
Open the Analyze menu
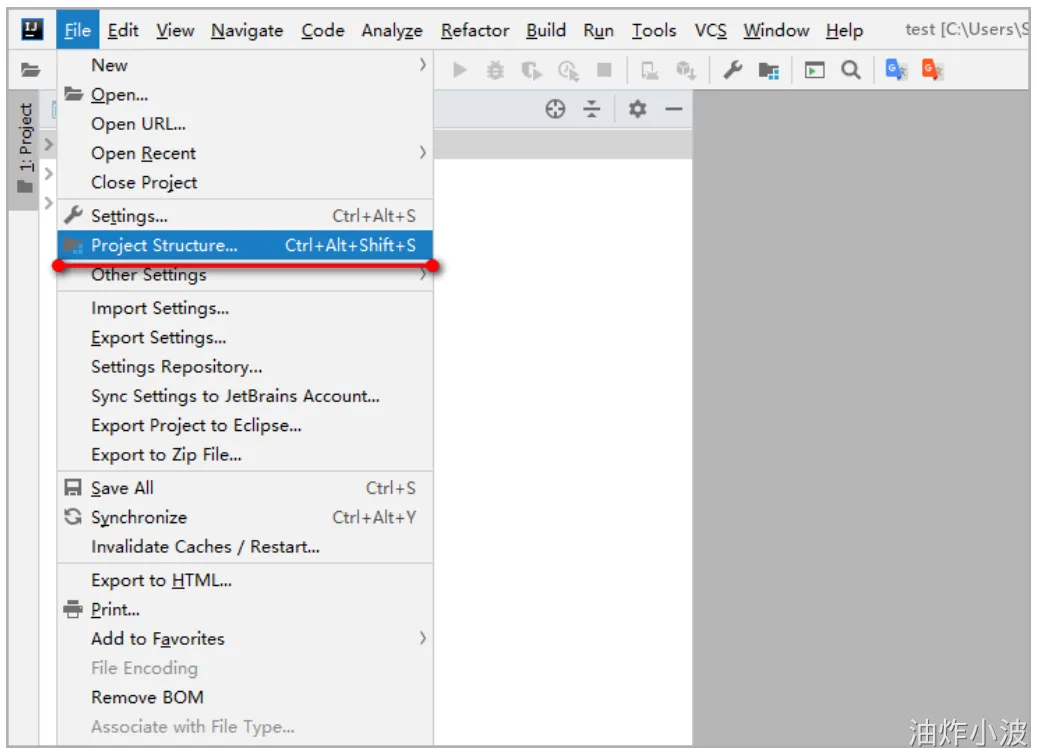point(392,30)
